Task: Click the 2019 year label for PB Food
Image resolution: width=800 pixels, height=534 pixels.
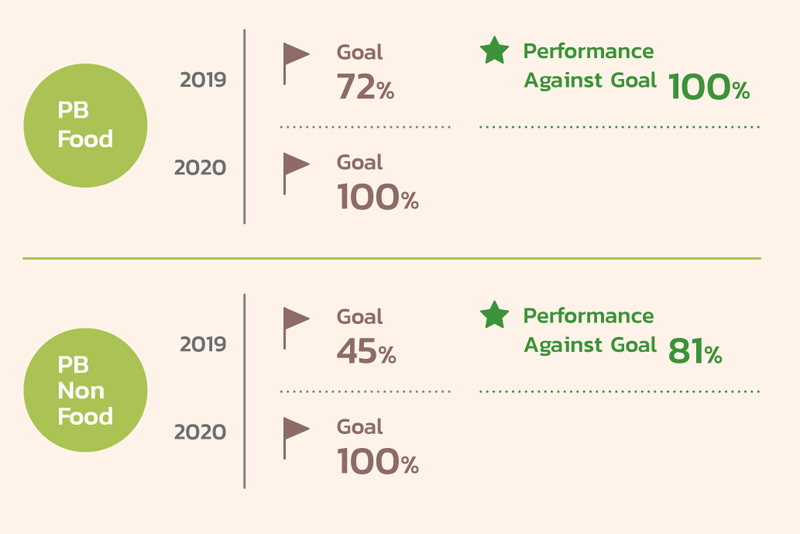Action: 203,80
